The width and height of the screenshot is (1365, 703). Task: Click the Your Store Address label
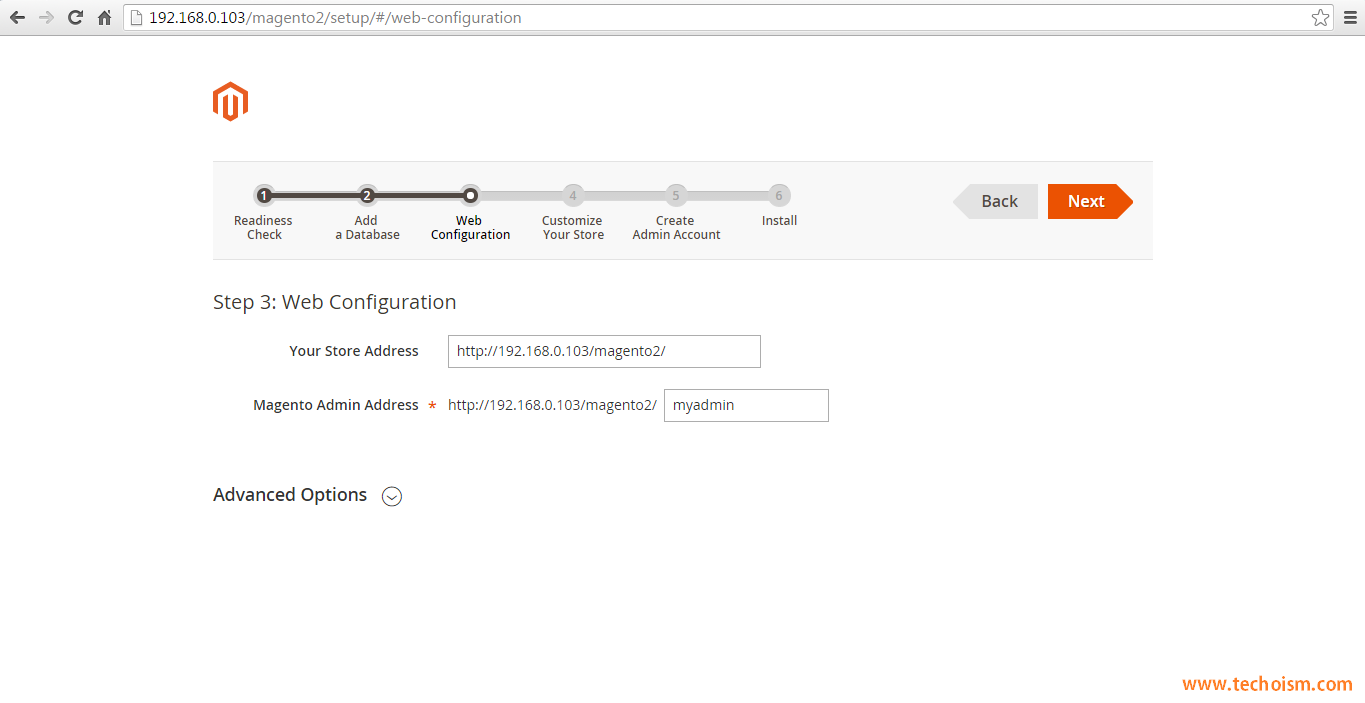point(354,351)
